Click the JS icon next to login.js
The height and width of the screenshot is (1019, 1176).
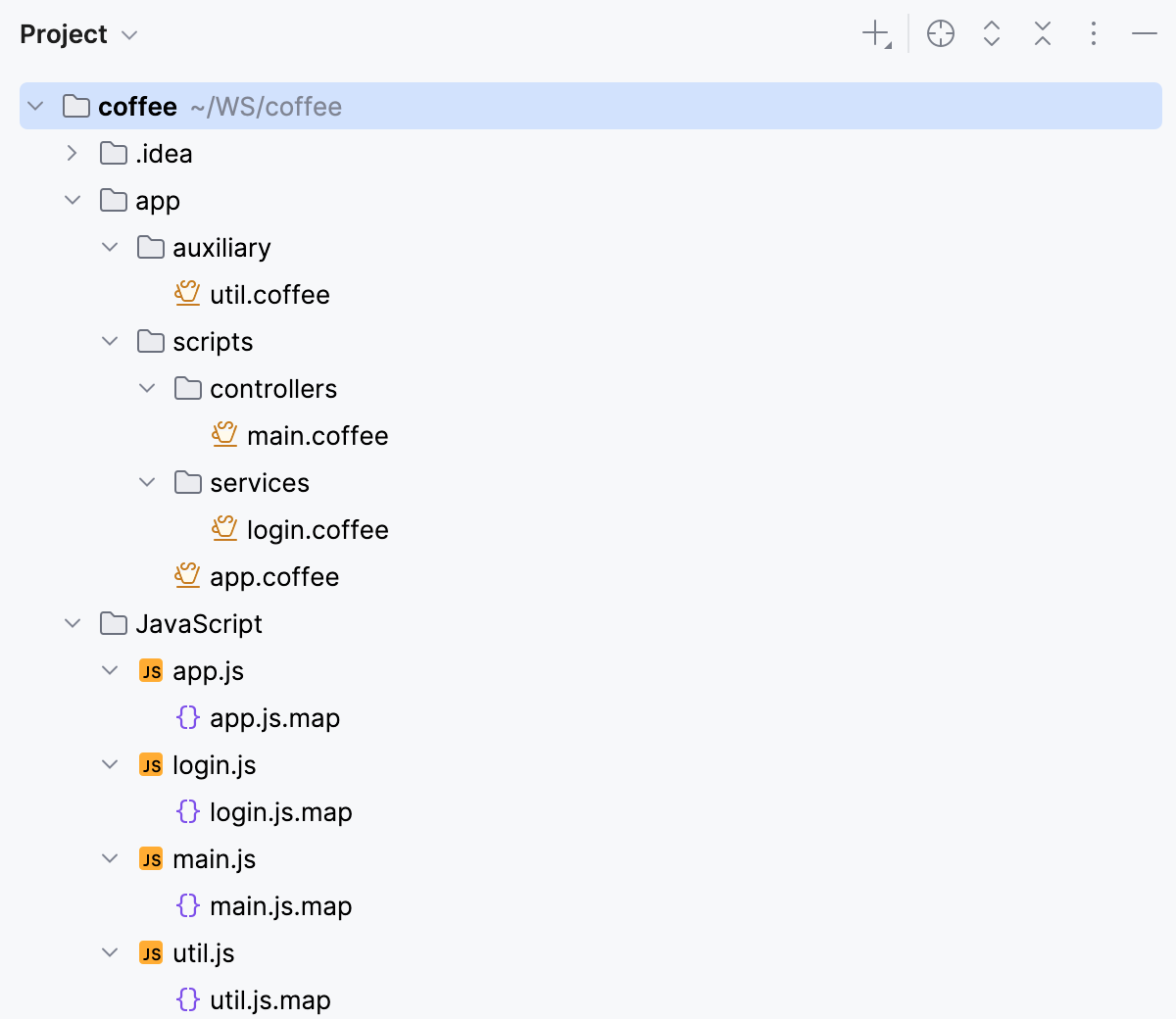pos(151,764)
